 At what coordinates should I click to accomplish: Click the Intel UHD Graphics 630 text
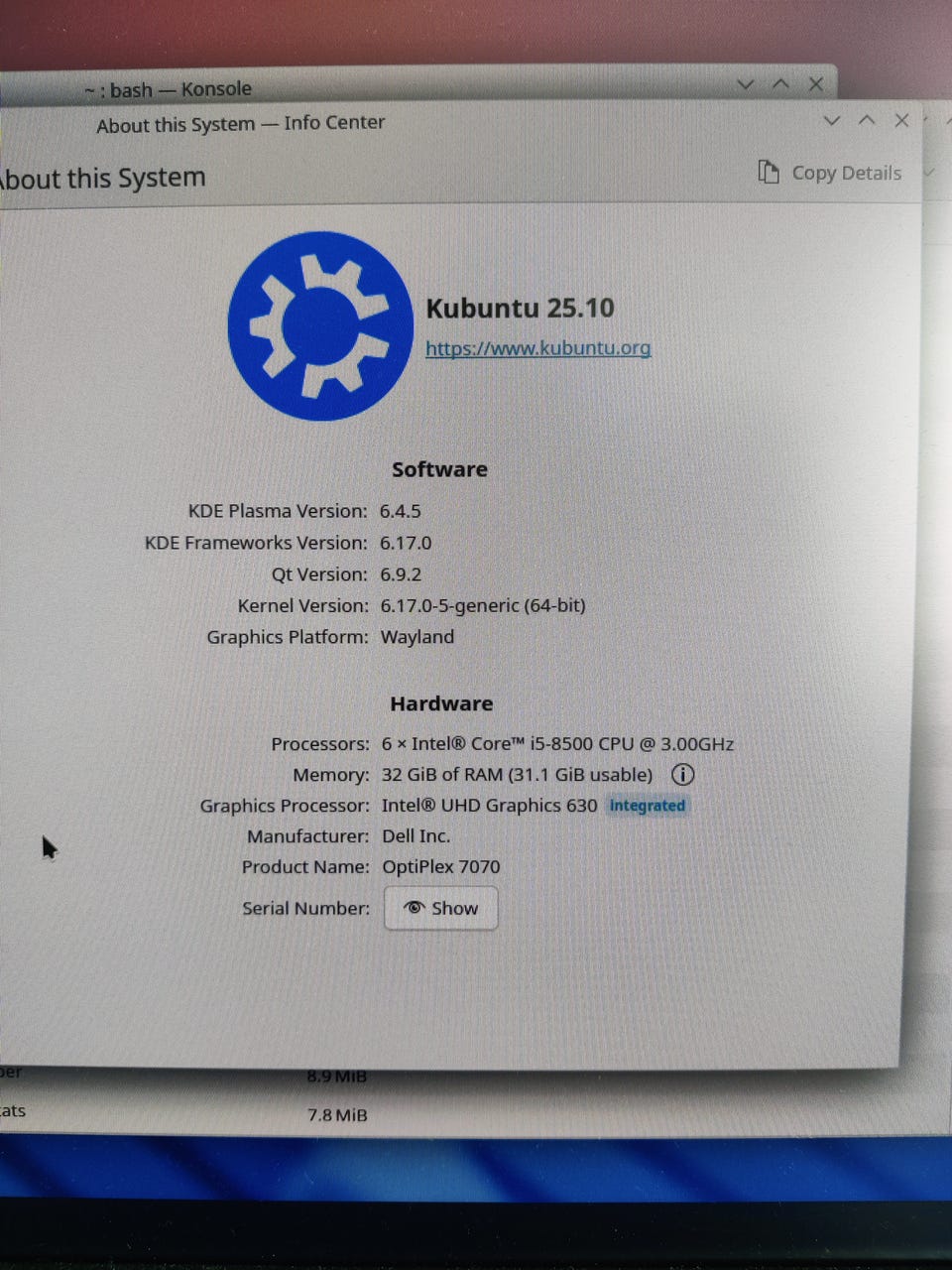pos(489,806)
